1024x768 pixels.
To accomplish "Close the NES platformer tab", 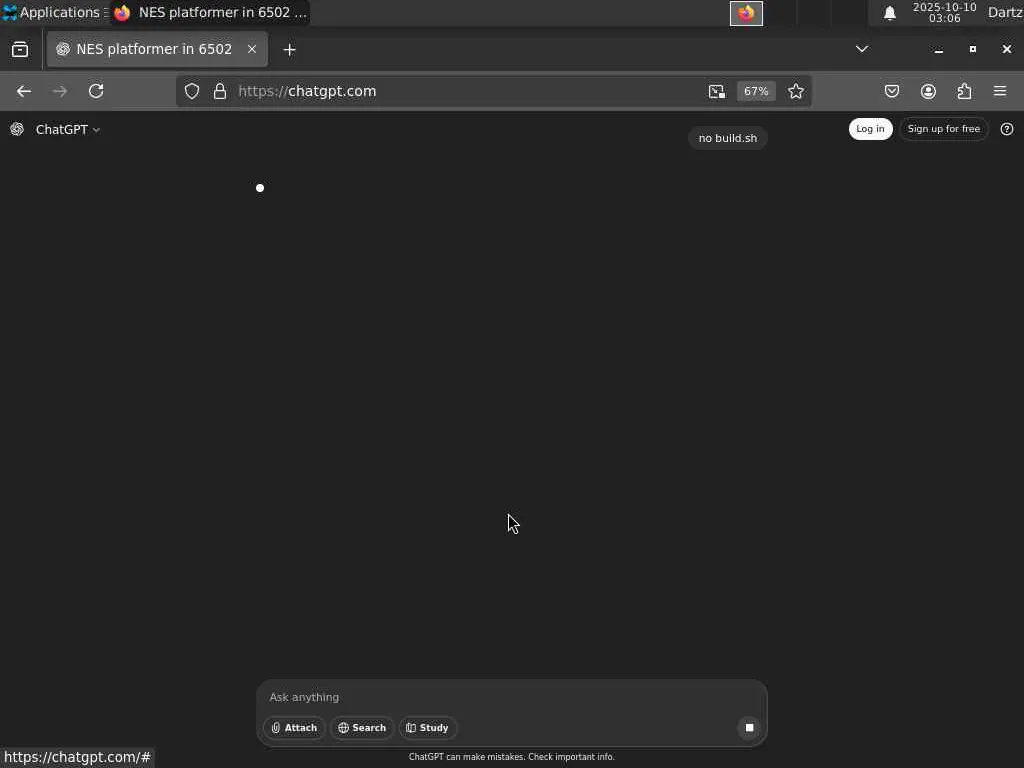I will [x=251, y=50].
